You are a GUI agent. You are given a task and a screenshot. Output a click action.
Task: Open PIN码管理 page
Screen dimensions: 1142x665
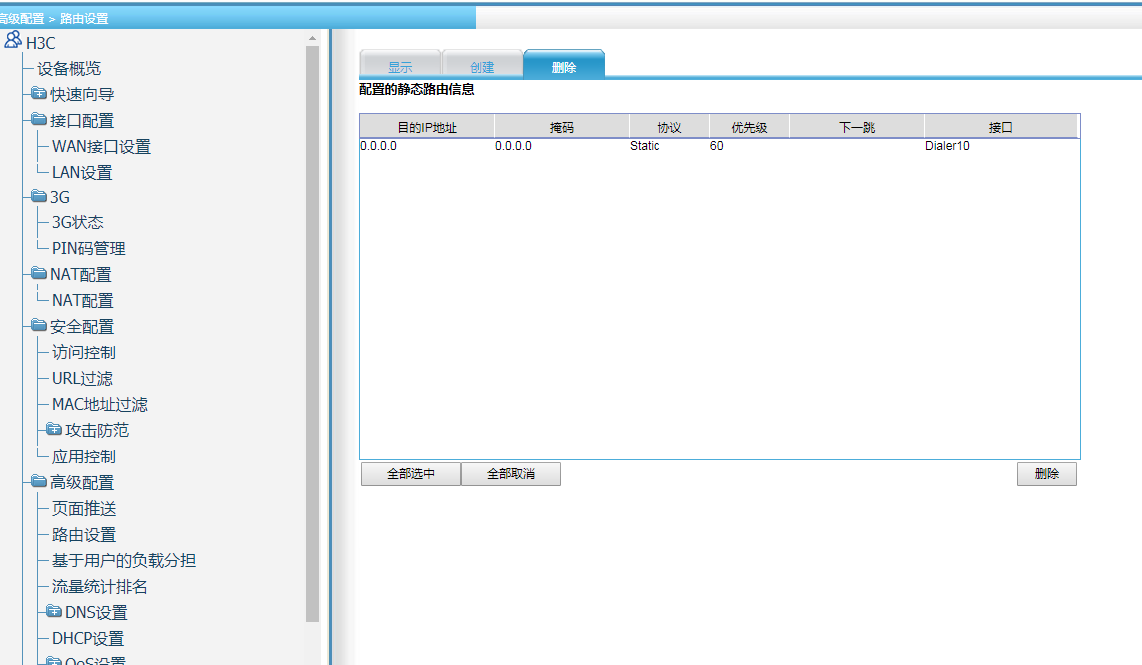(89, 248)
